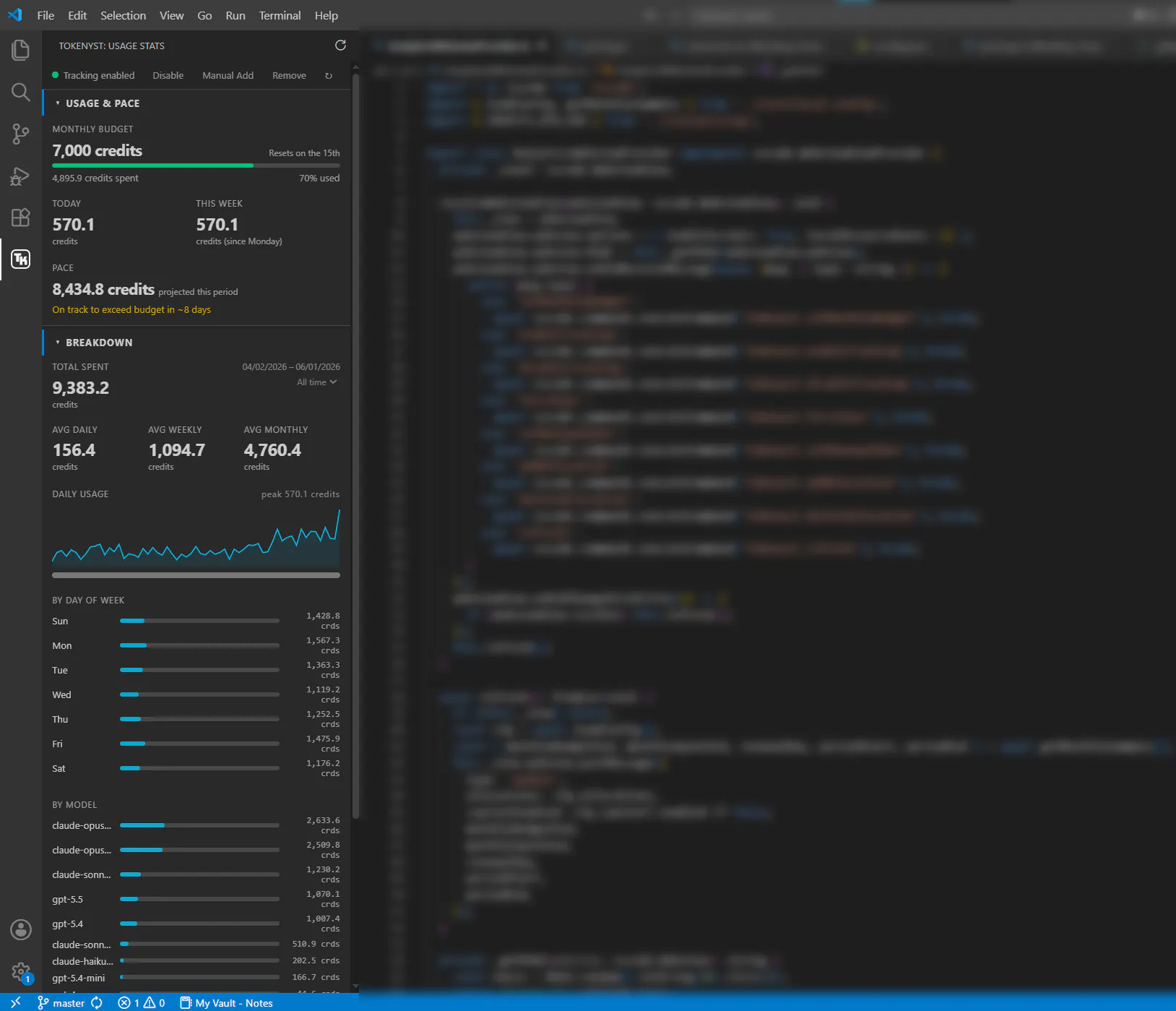Open the Search view in the activity bar

[20, 92]
